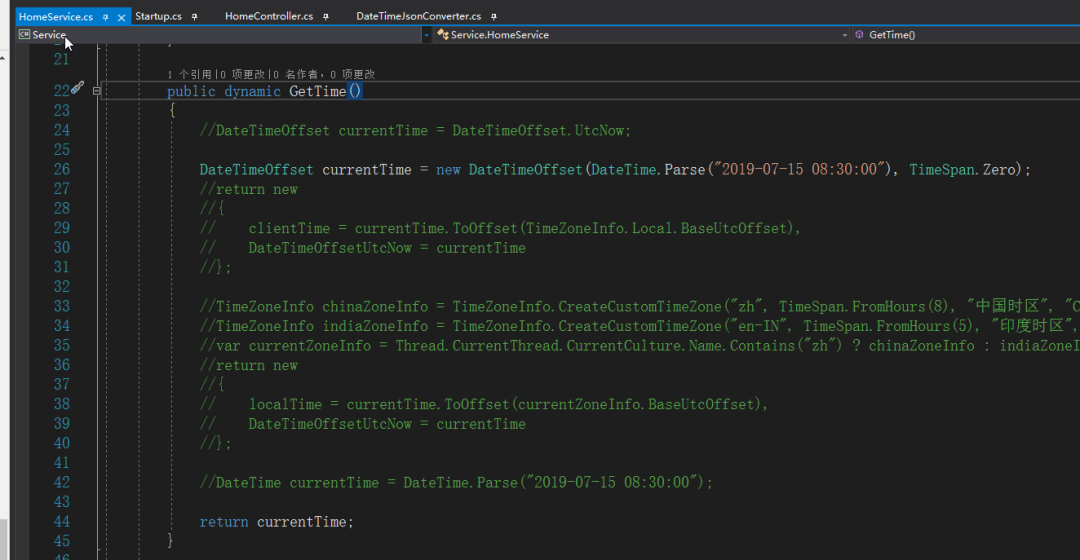Show references via the "1 个引用" CodeLens link

pos(190,74)
